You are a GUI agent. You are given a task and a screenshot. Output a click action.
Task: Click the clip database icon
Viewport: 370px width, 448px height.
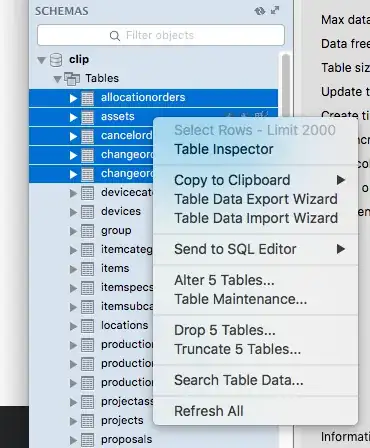pos(56,60)
